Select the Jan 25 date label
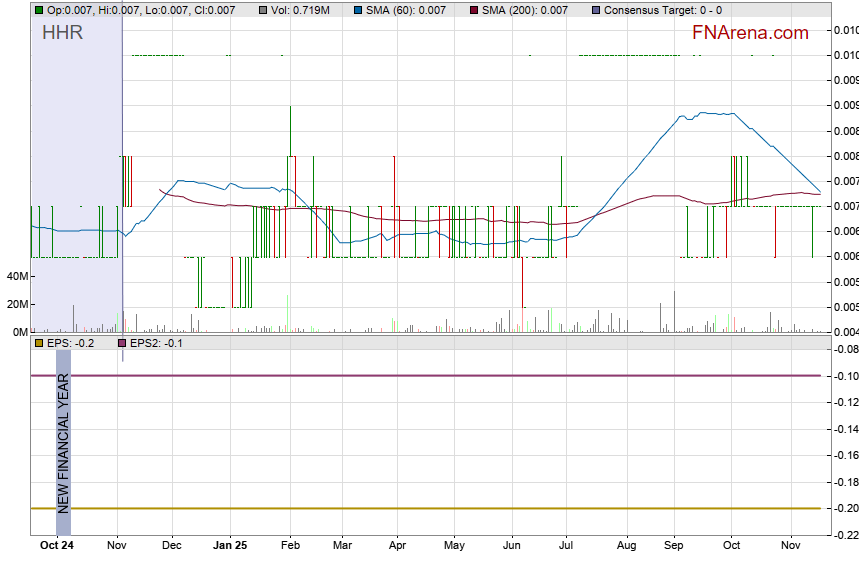The height and width of the screenshot is (566, 859). [x=231, y=546]
